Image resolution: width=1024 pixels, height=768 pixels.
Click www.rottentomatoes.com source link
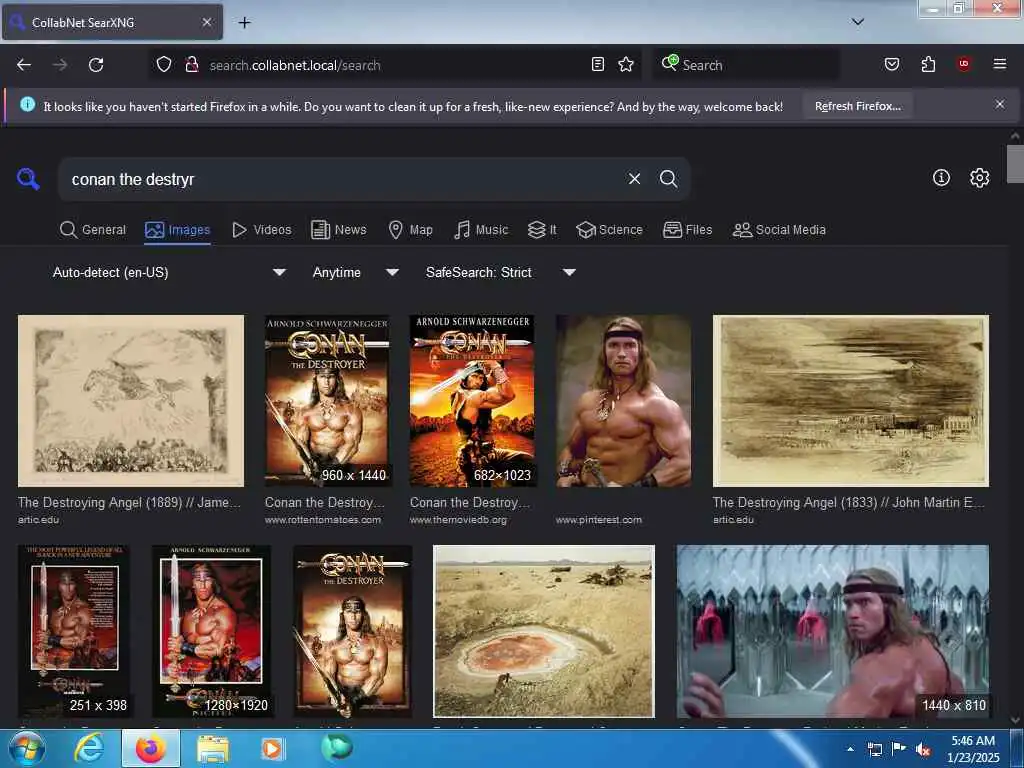click(323, 520)
